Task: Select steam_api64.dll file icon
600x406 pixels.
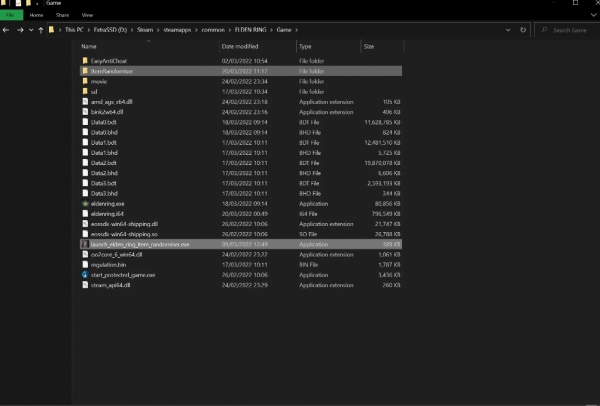Action: click(85, 285)
